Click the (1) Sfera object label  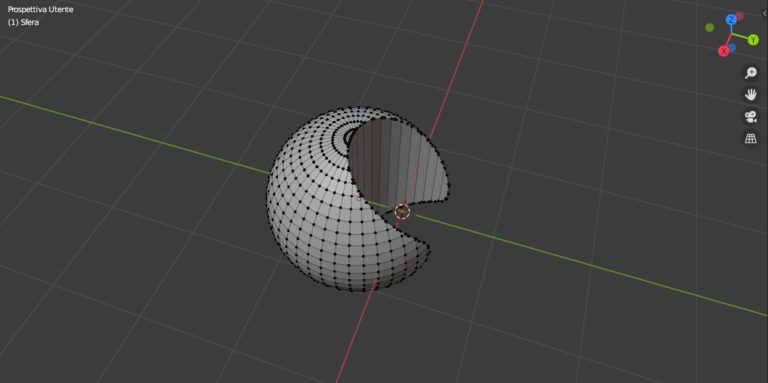pyautogui.click(x=24, y=22)
